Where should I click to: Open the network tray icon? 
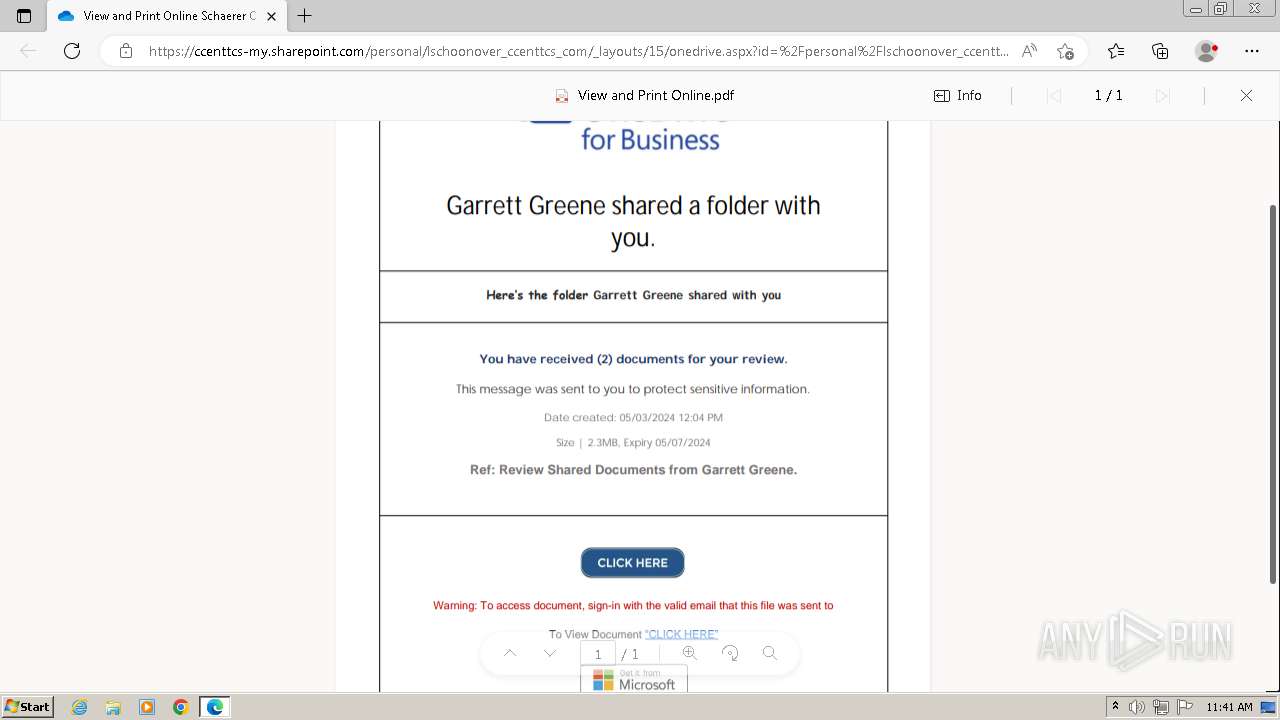pyautogui.click(x=1161, y=707)
